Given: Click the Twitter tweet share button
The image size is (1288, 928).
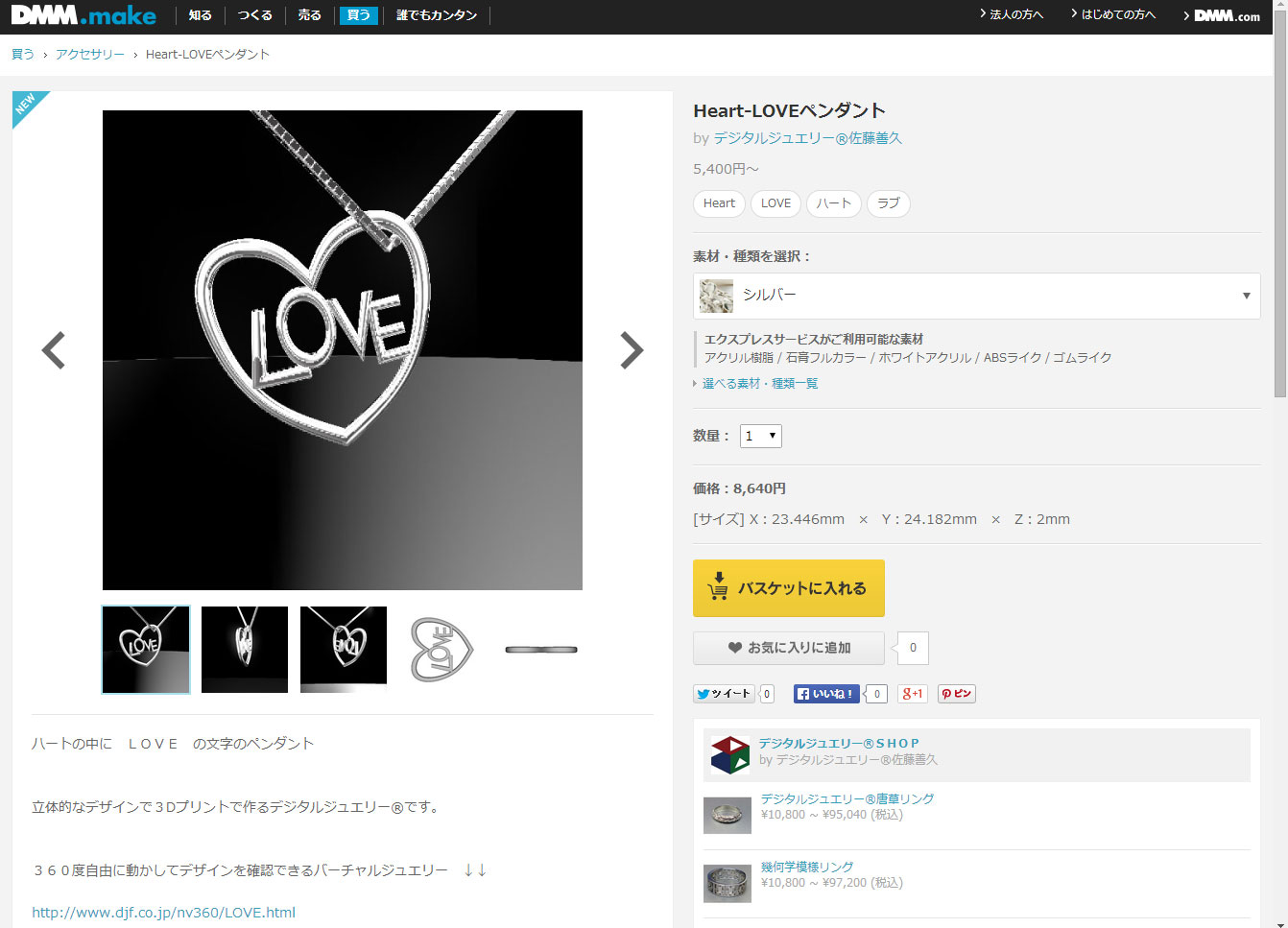Looking at the screenshot, I should (x=724, y=694).
